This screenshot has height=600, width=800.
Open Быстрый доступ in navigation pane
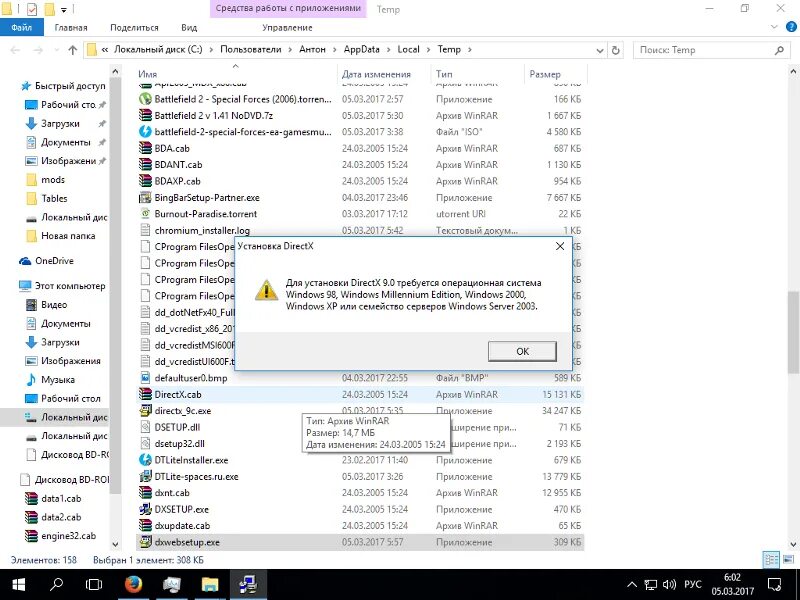pyautogui.click(x=69, y=86)
